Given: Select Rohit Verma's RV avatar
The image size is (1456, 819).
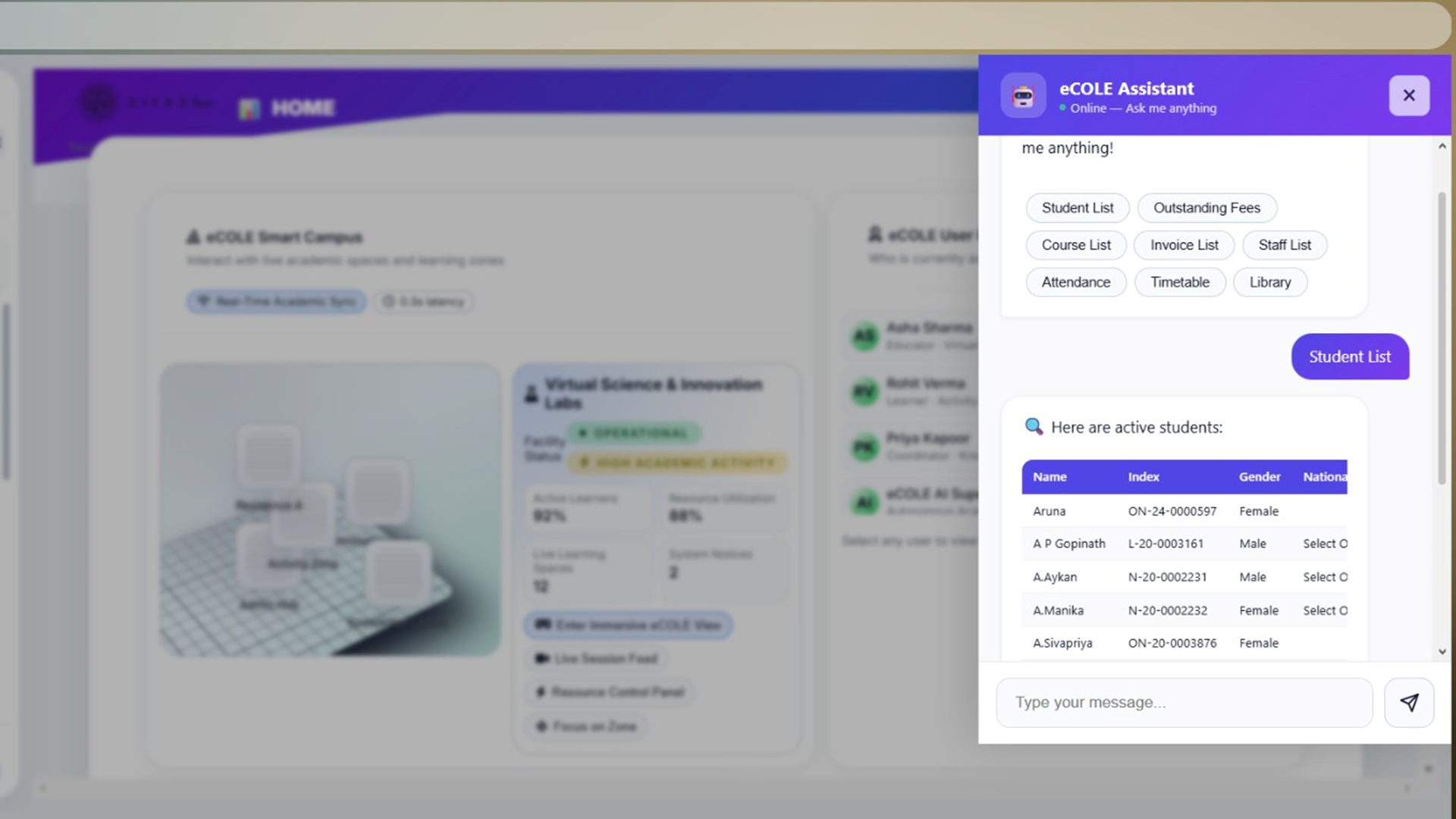Looking at the screenshot, I should point(864,392).
